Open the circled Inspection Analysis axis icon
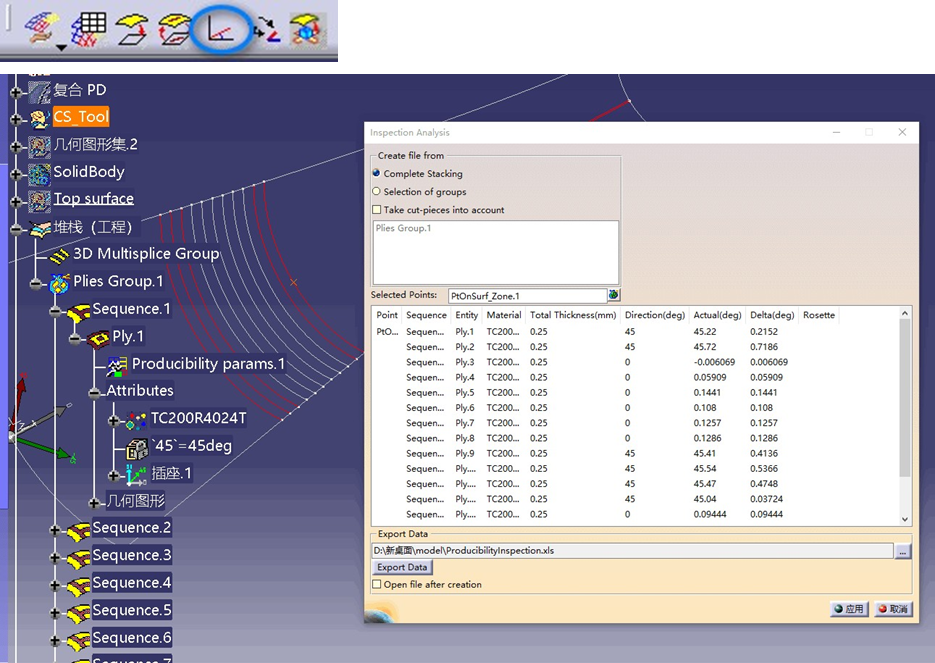Screen dimensions: 935x663 coord(221,30)
